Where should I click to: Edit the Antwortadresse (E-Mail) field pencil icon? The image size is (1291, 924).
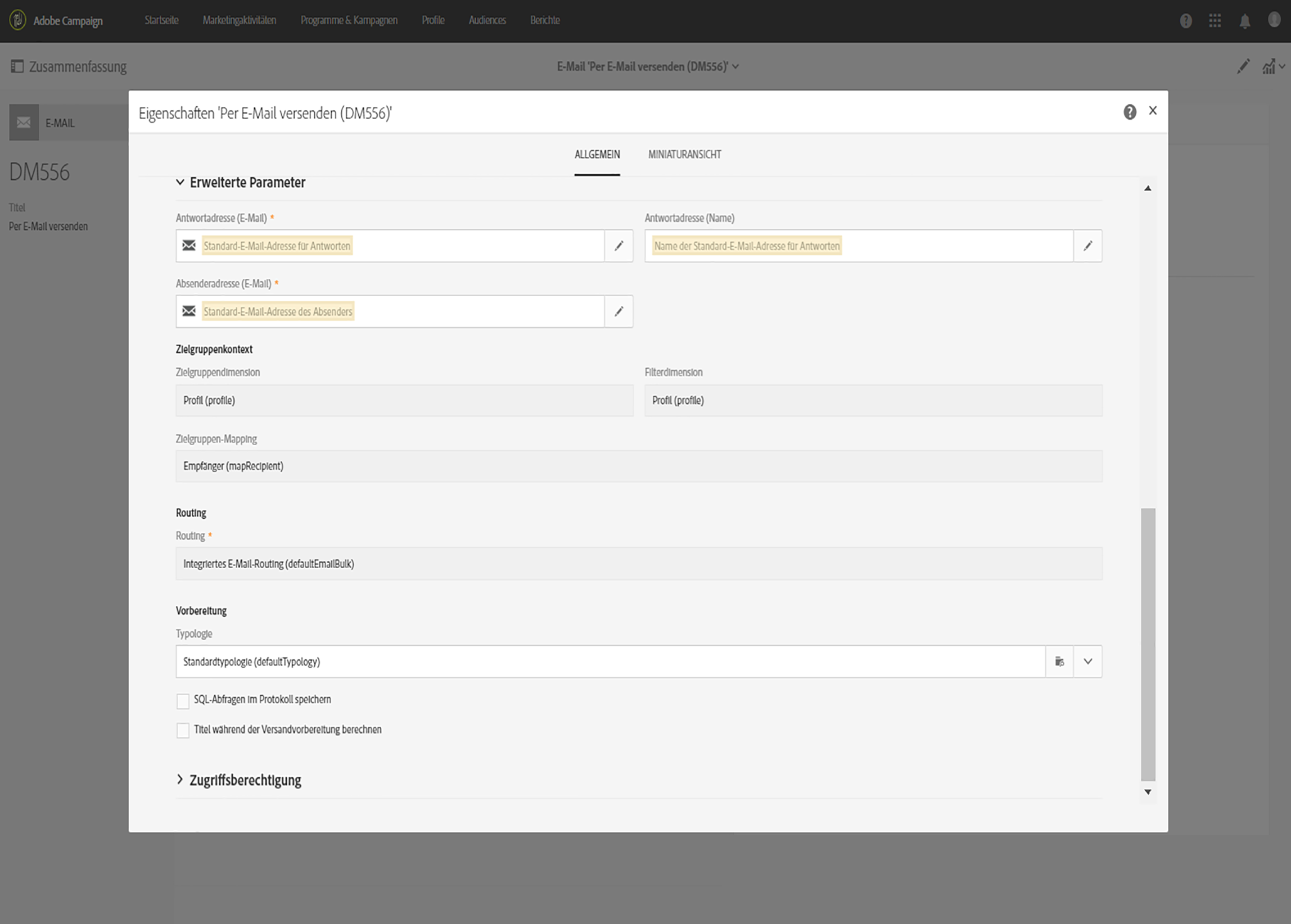point(619,246)
